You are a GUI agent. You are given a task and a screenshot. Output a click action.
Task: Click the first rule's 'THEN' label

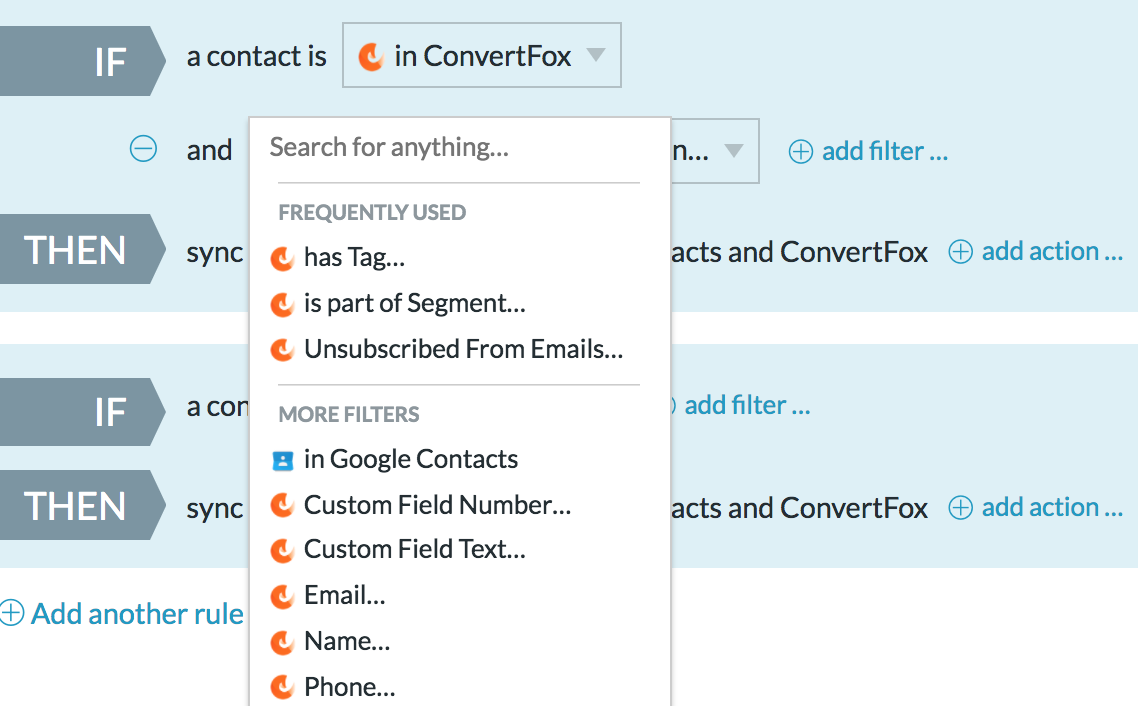(75, 250)
